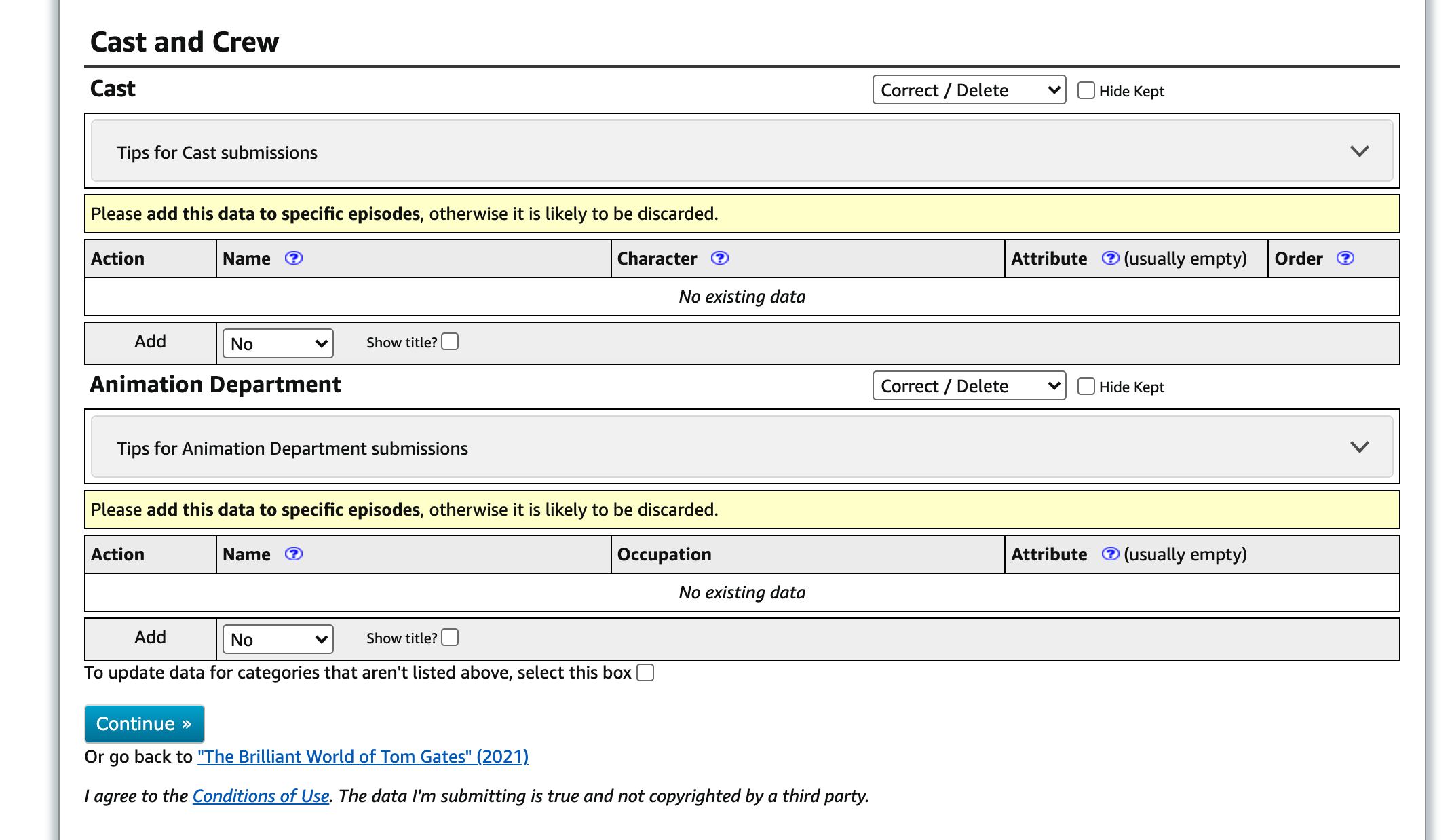Open Cast Correct / Delete dropdown
The width and height of the screenshot is (1452, 840).
969,90
